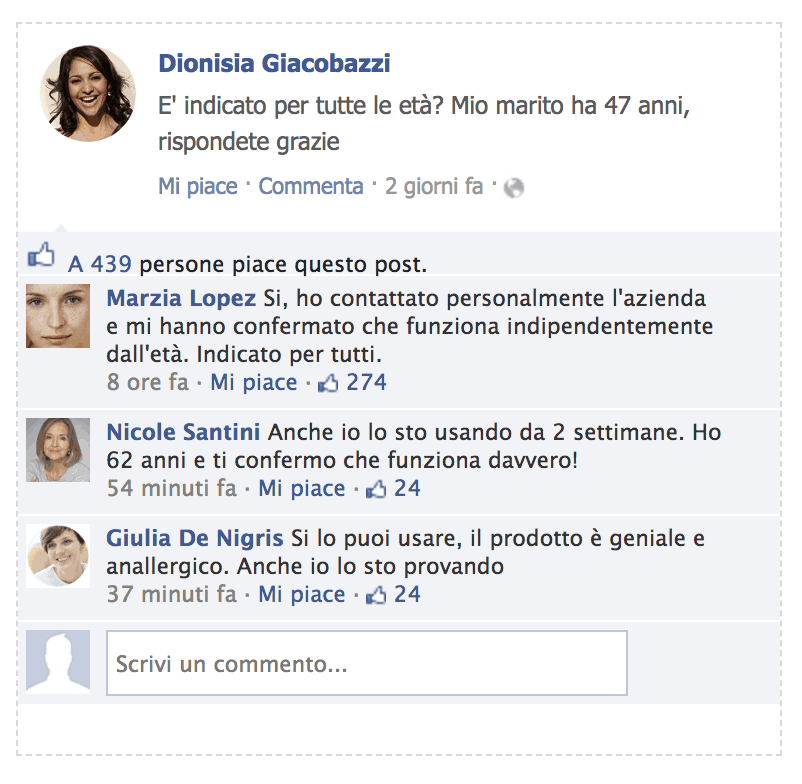Viewport: 802px width, 784px height.
Task: Open Giulia De Nigris's avatar thumbnail
Action: pyautogui.click(x=58, y=556)
